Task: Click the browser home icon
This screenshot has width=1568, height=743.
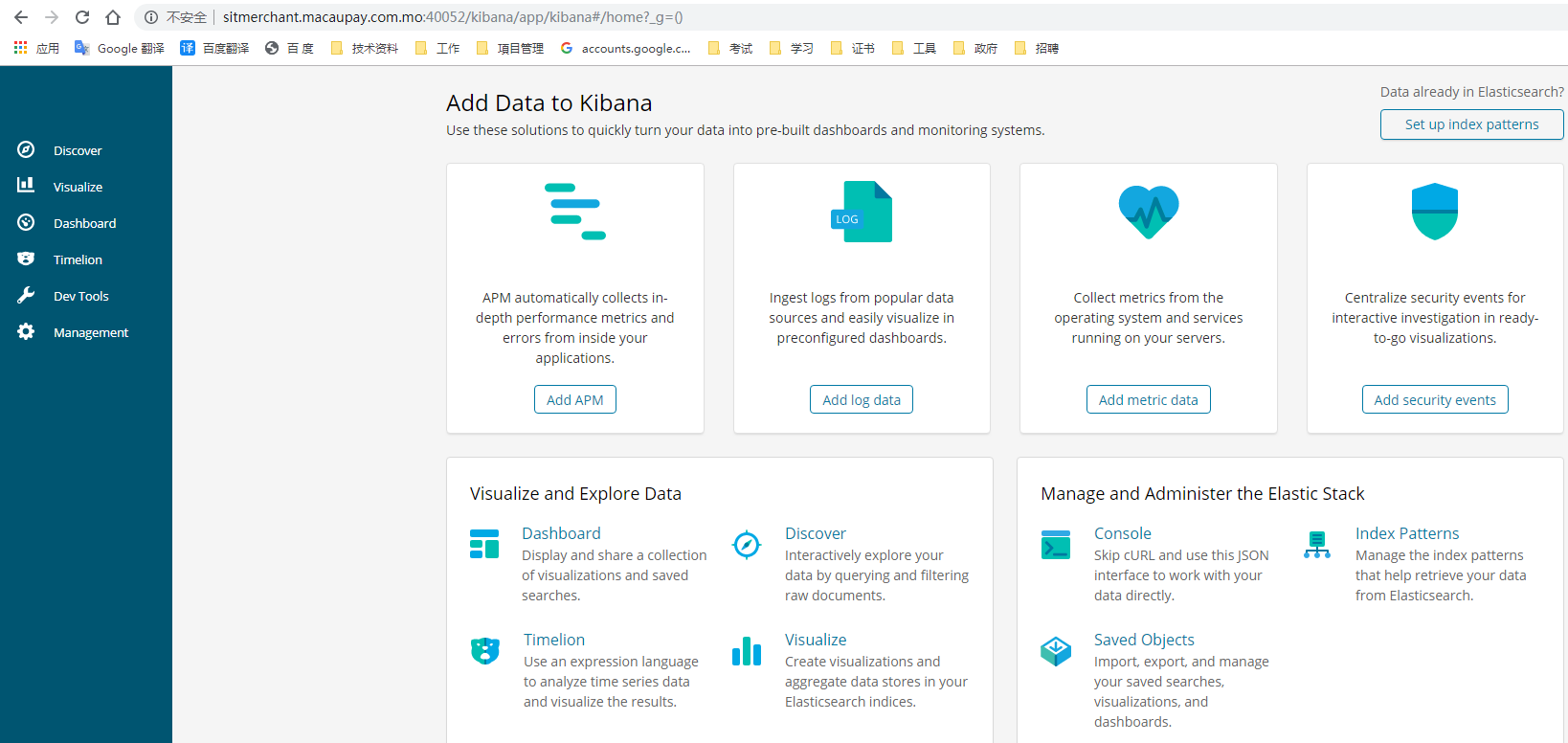Action: (113, 17)
